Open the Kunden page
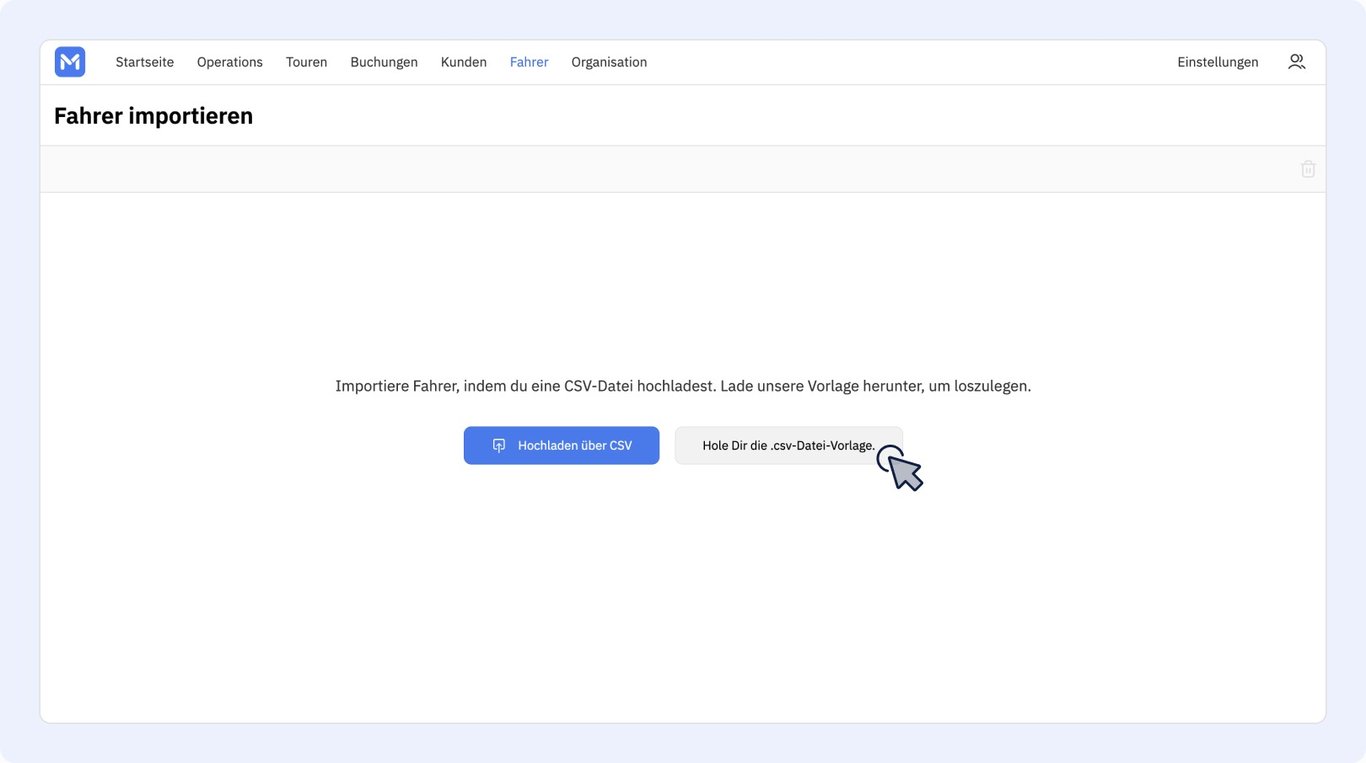 point(464,62)
